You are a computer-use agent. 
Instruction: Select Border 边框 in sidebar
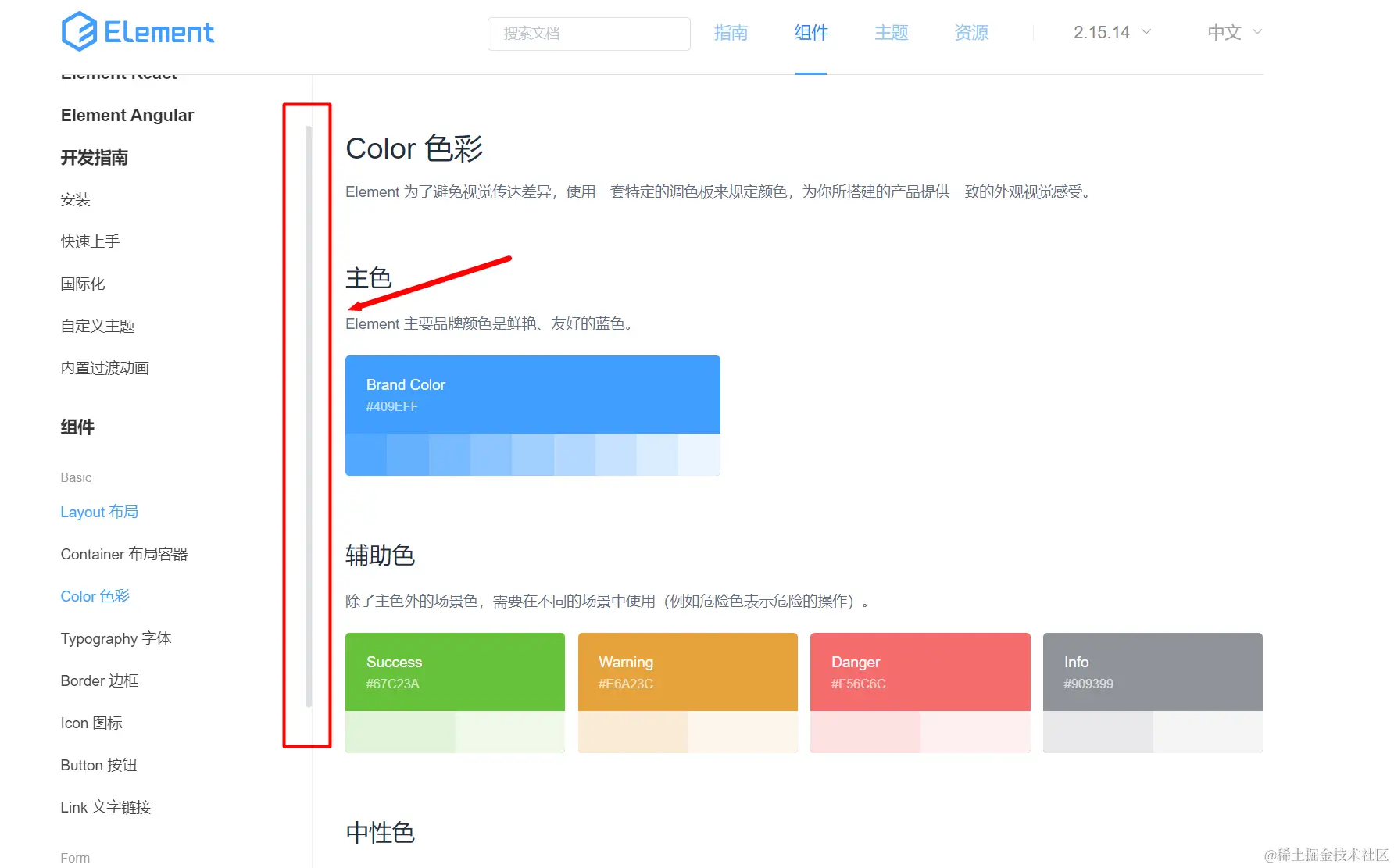click(99, 680)
